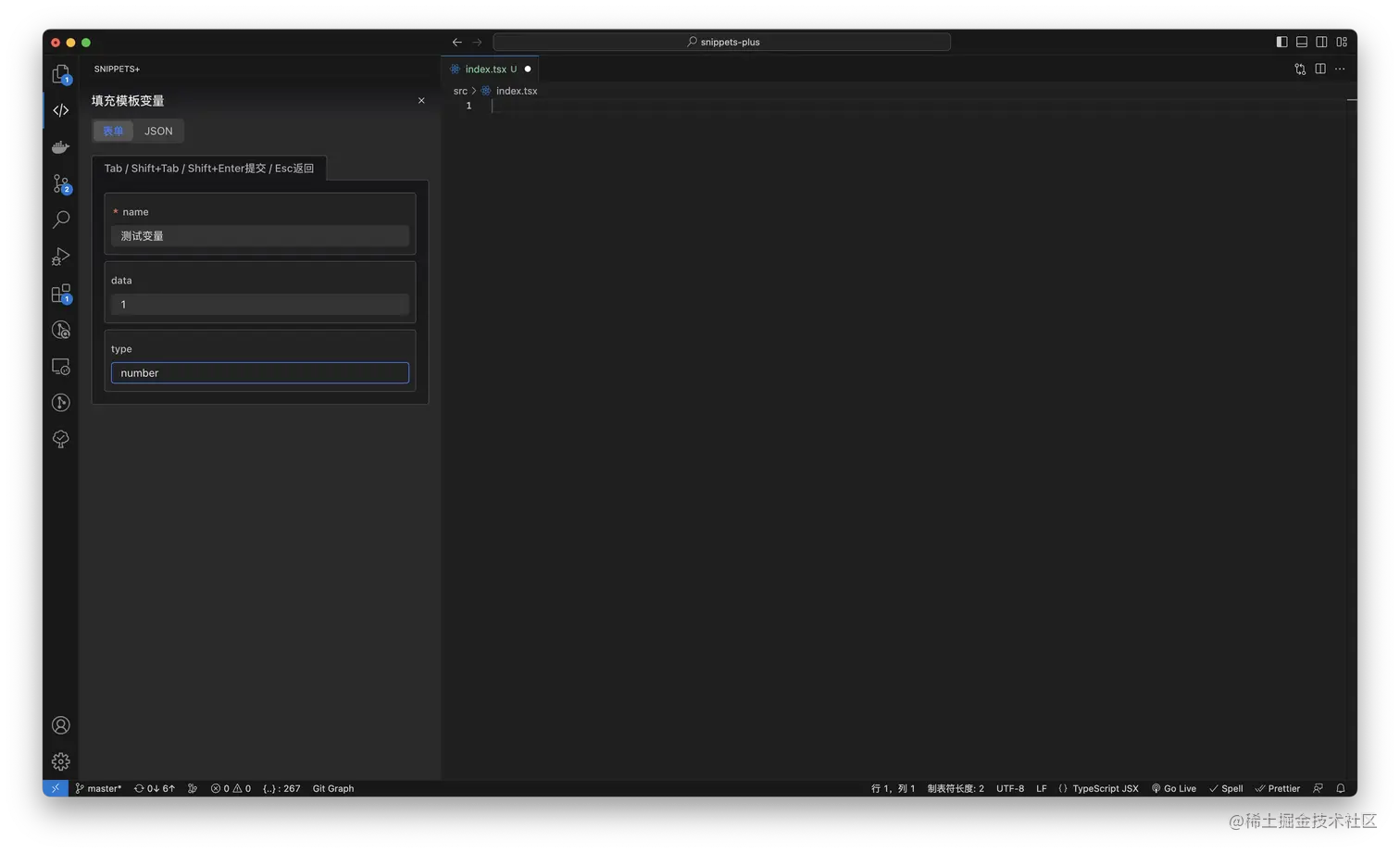Change the LF end-of-line setting

click(1042, 788)
